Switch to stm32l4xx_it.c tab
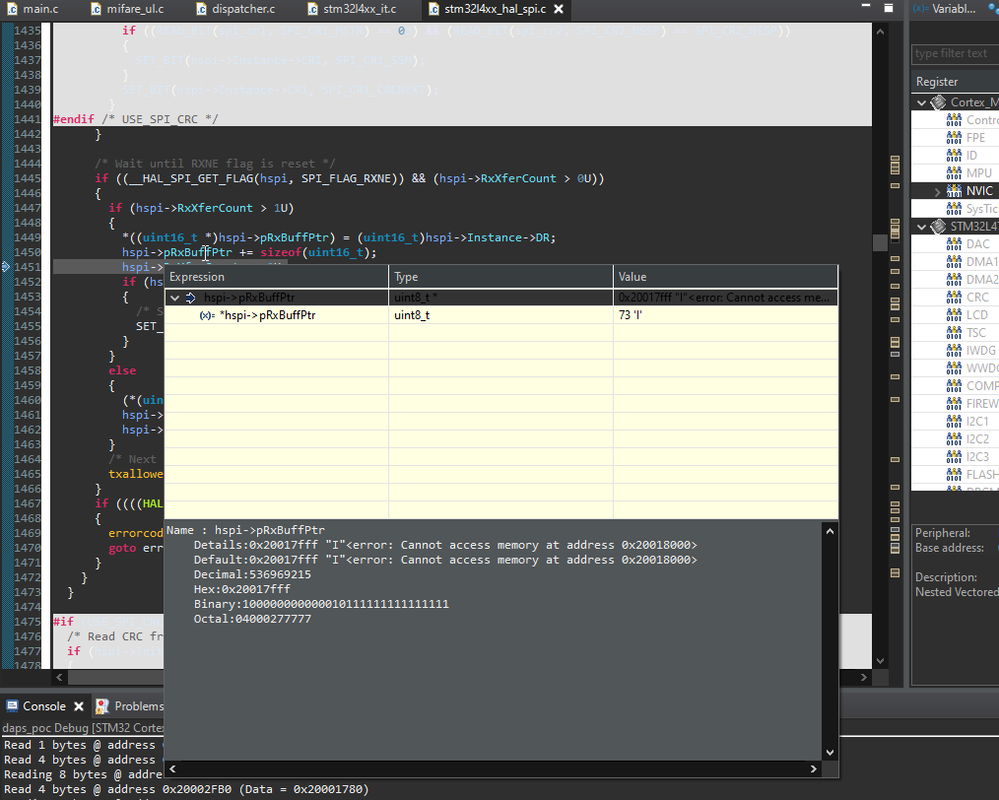Image resolution: width=999 pixels, height=800 pixels. click(351, 9)
